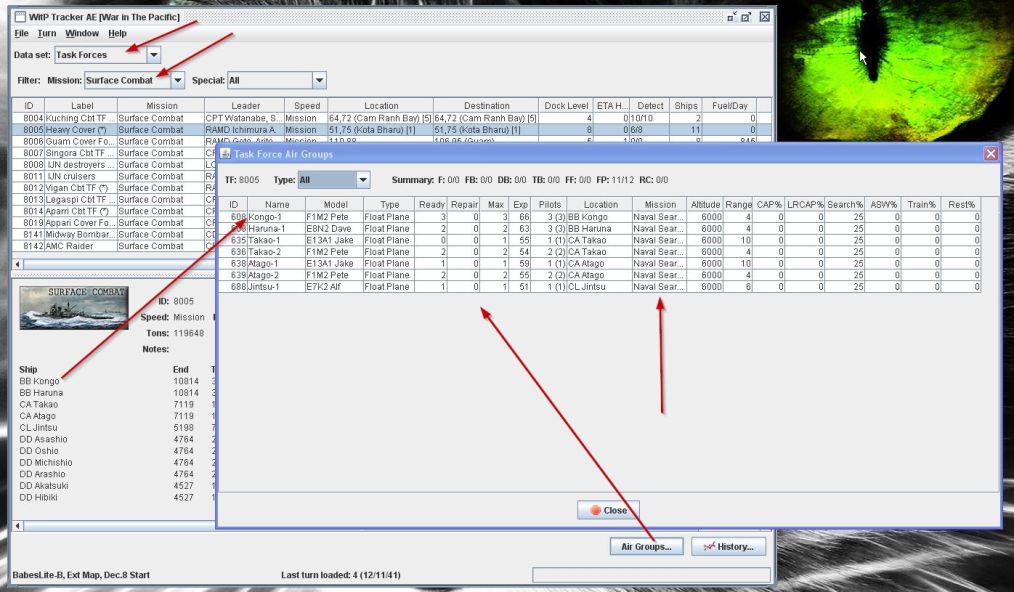Viewport: 1014px width, 592px height.
Task: Select the Atago-2 air group row
Action: (x=599, y=275)
